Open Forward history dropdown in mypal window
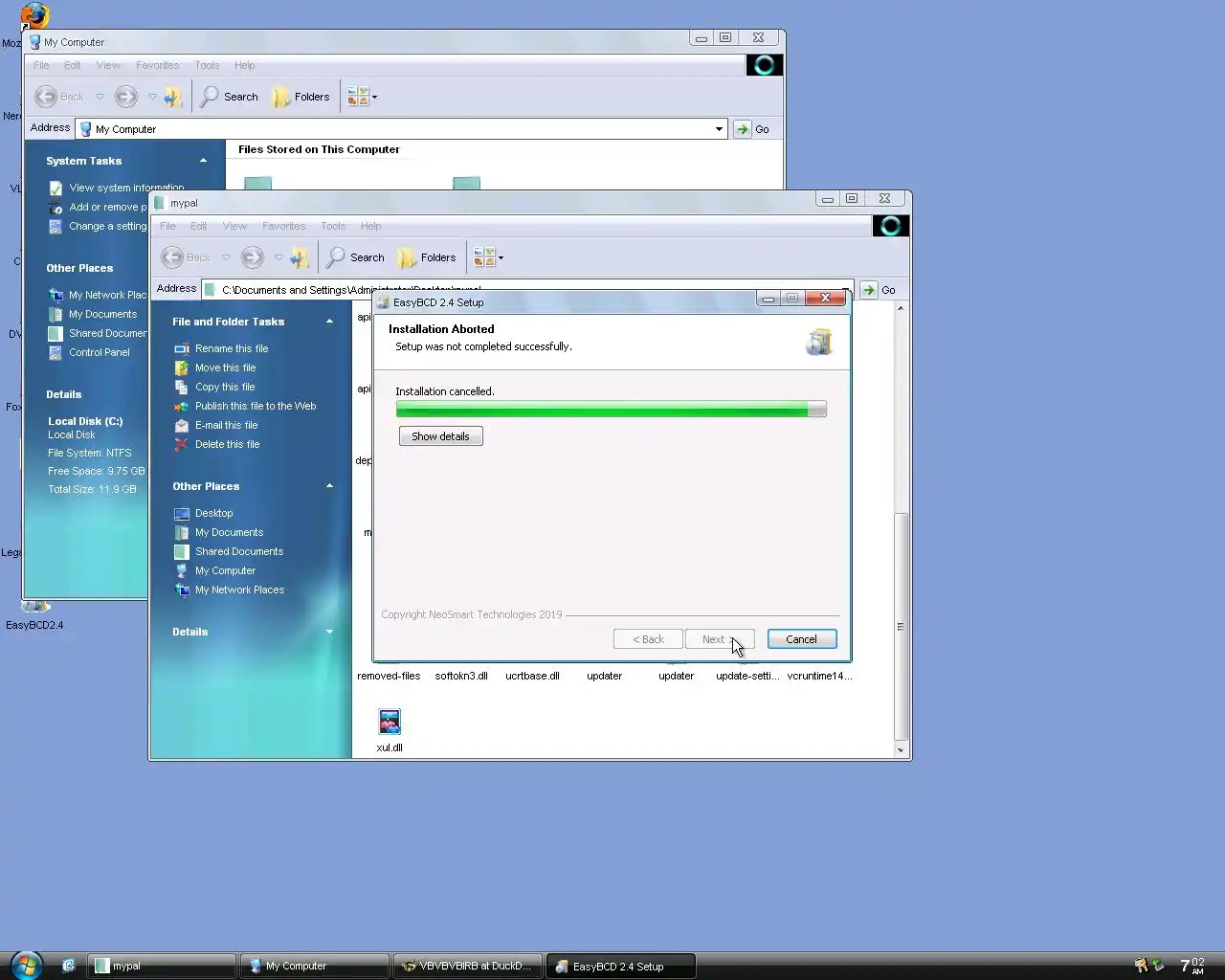The width and height of the screenshot is (1225, 980). pos(278,257)
